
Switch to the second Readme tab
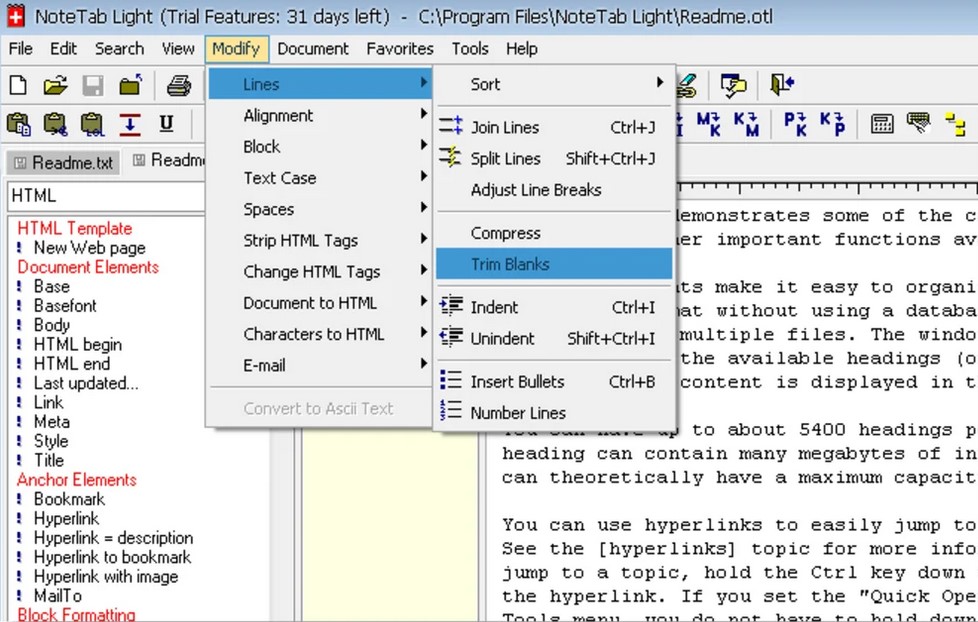point(167,160)
